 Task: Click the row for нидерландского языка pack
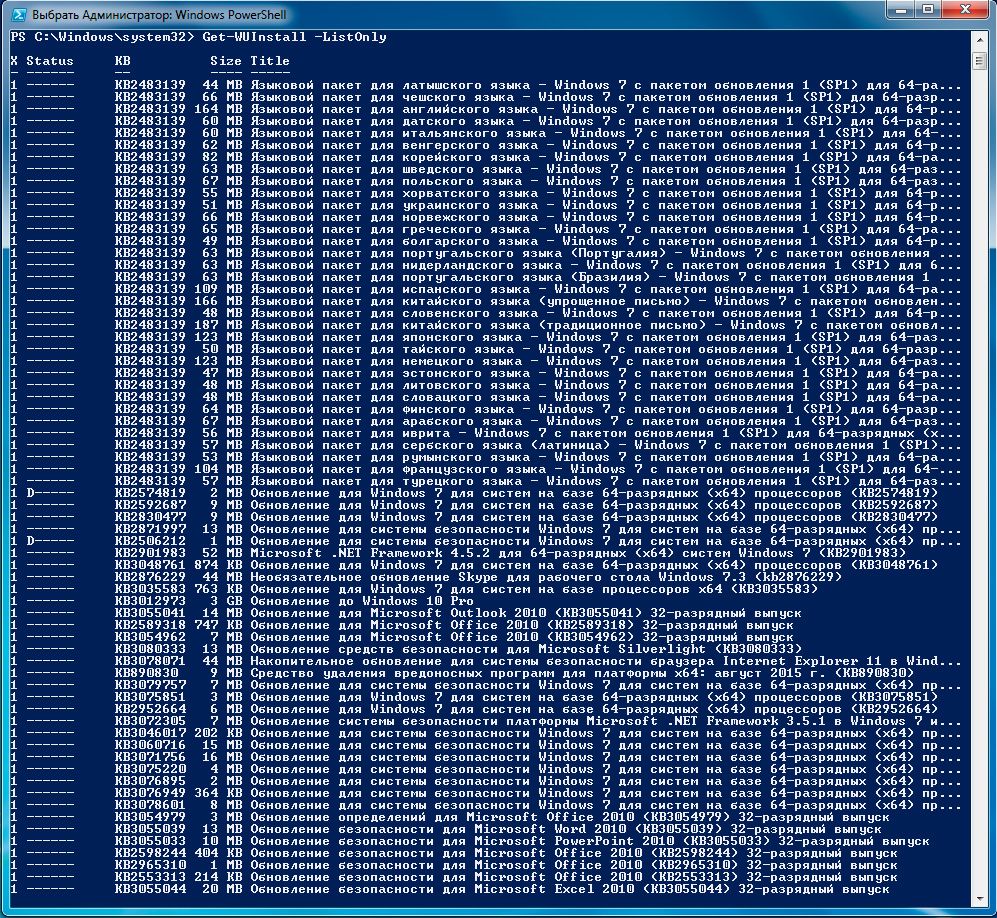[x=485, y=266]
